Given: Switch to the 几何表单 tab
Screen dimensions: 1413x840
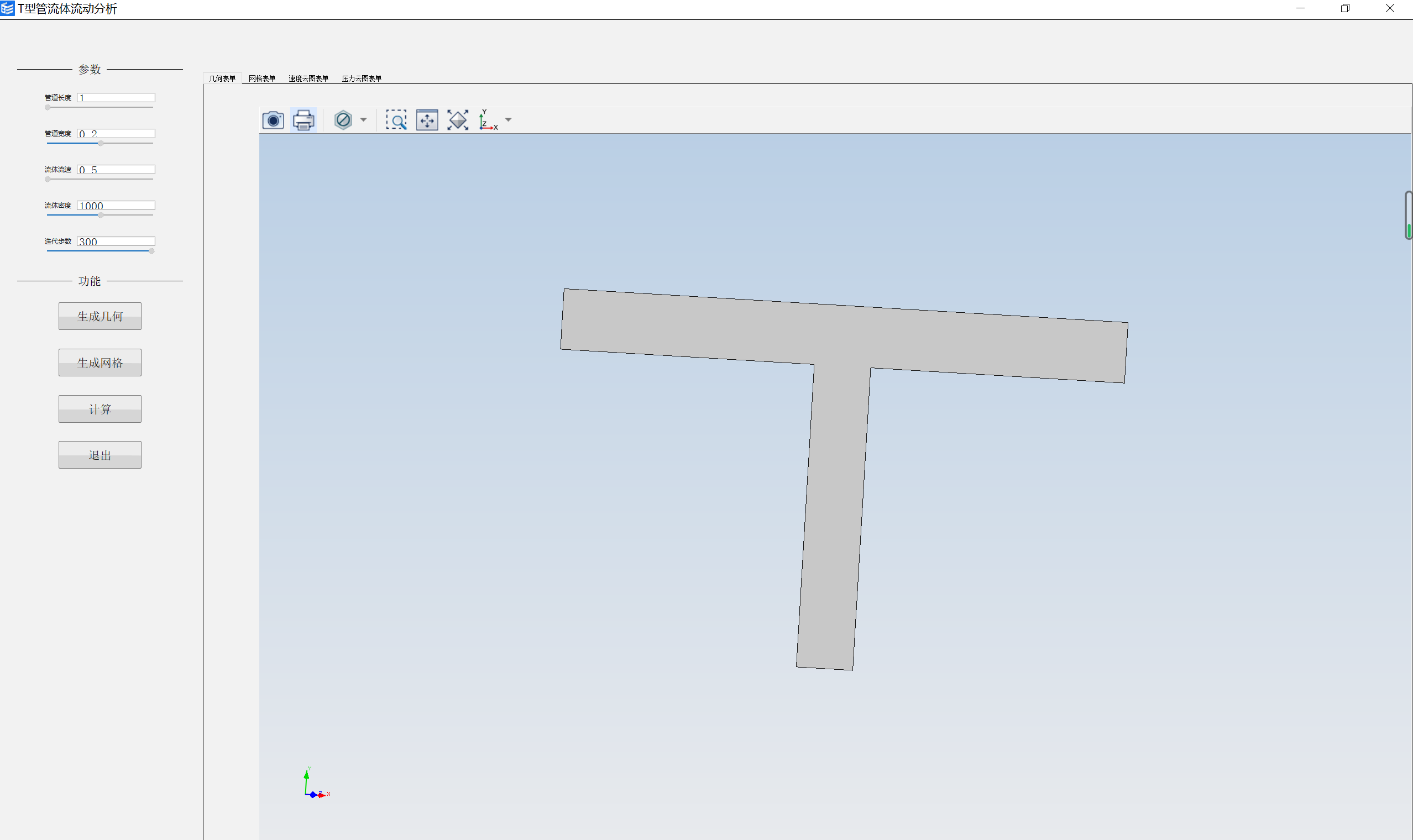Looking at the screenshot, I should point(222,78).
